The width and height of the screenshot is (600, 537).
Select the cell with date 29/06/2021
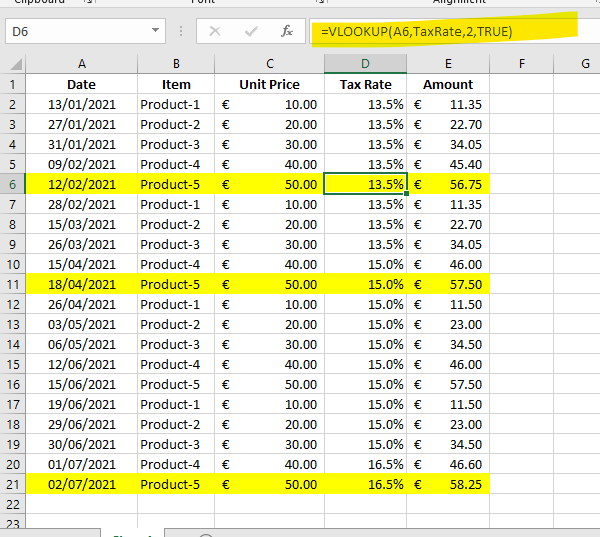click(x=82, y=424)
